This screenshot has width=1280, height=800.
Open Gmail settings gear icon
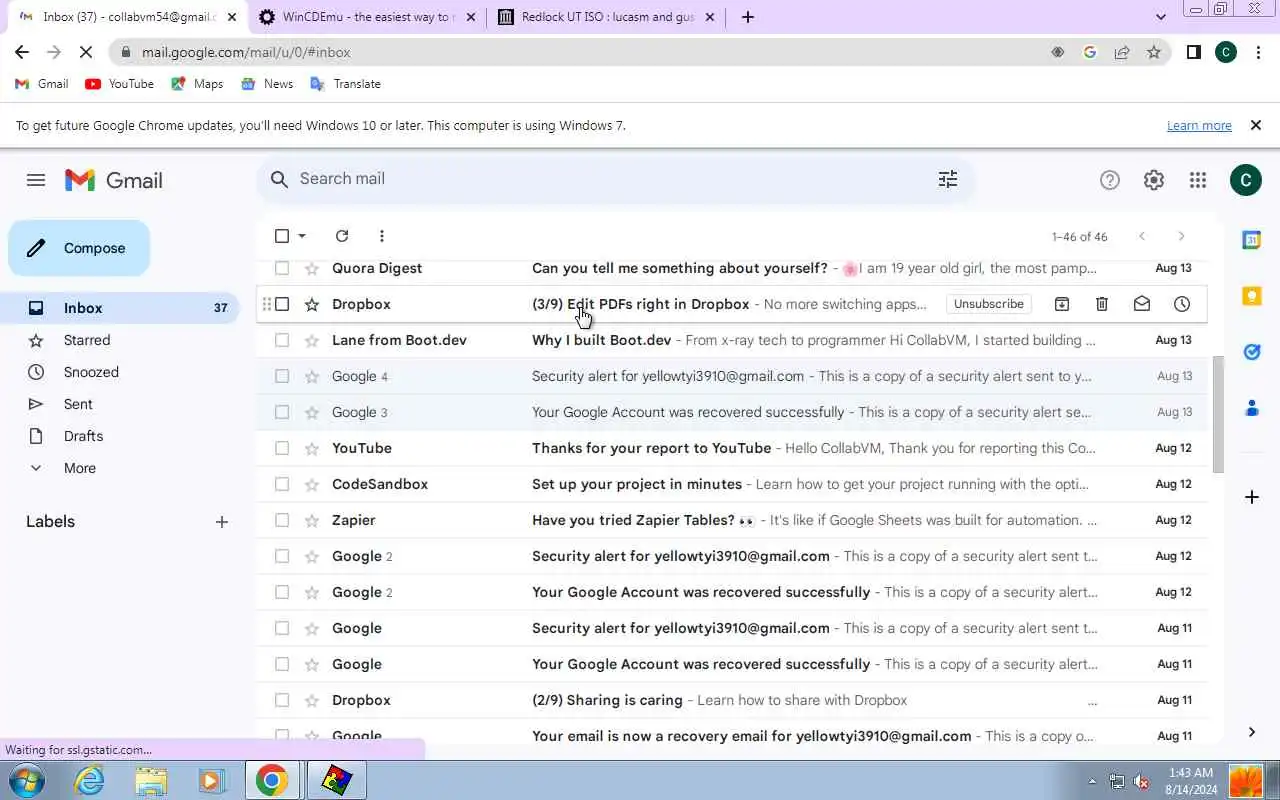pos(1154,180)
